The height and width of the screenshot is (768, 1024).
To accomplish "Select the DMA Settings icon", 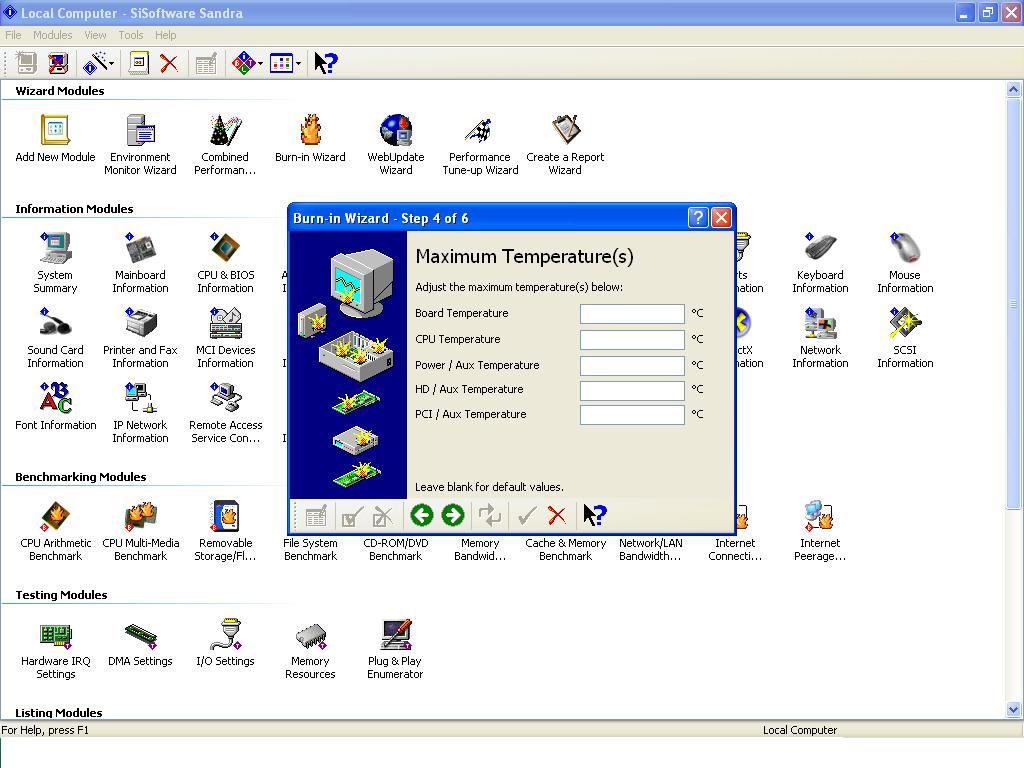I will (140, 642).
